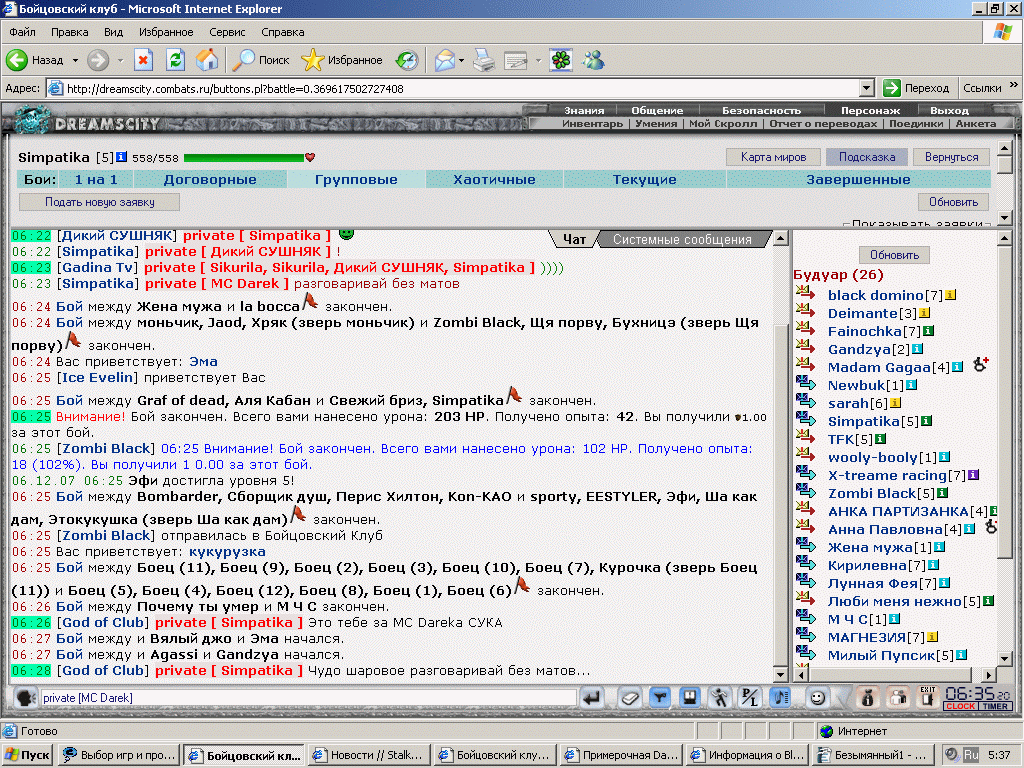This screenshot has height=768, width=1024.
Task: Click the P/L translit chat icon
Action: 750,698
